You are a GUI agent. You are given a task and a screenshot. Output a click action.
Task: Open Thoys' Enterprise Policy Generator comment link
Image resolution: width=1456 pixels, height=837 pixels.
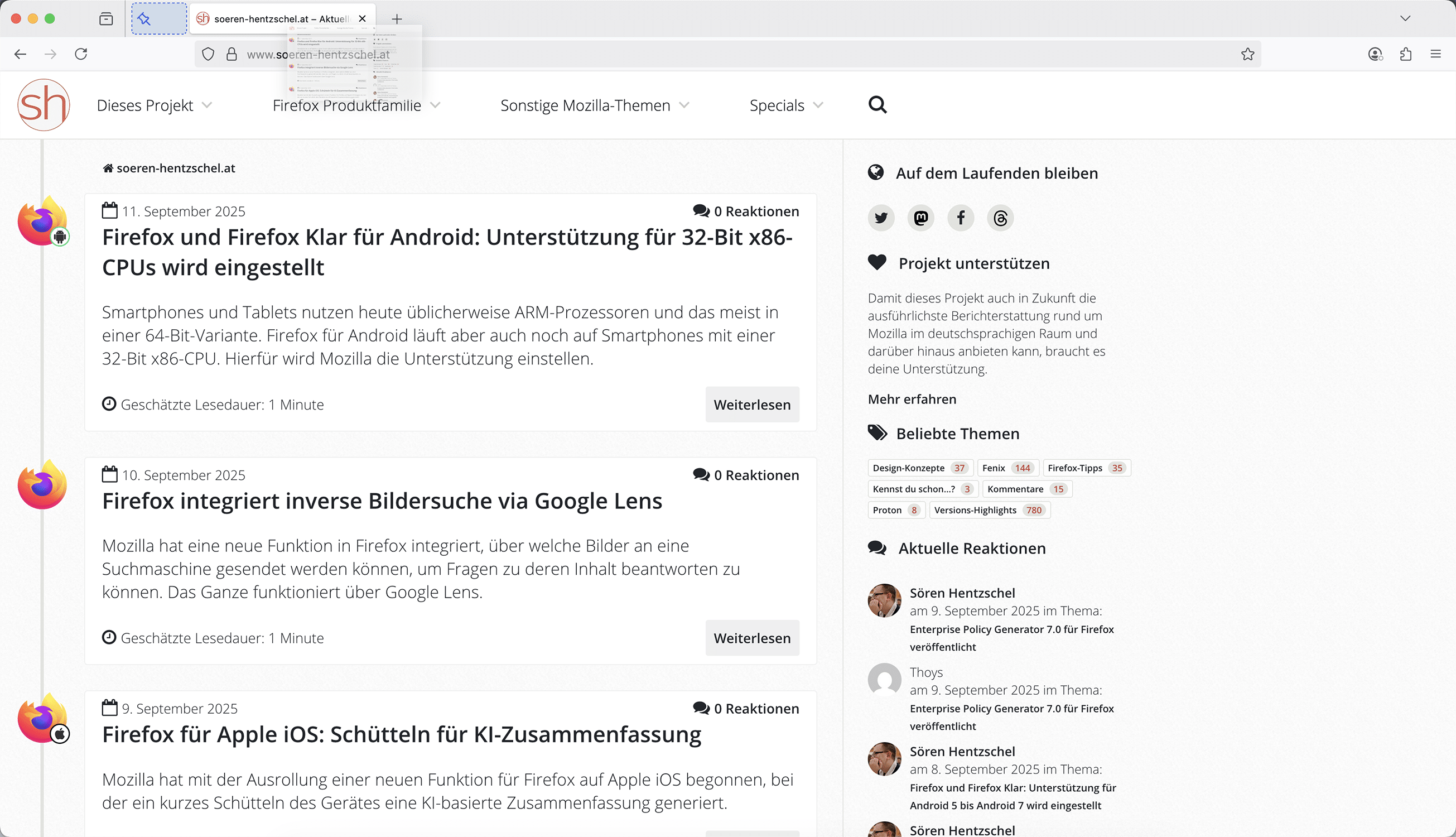pos(1011,718)
